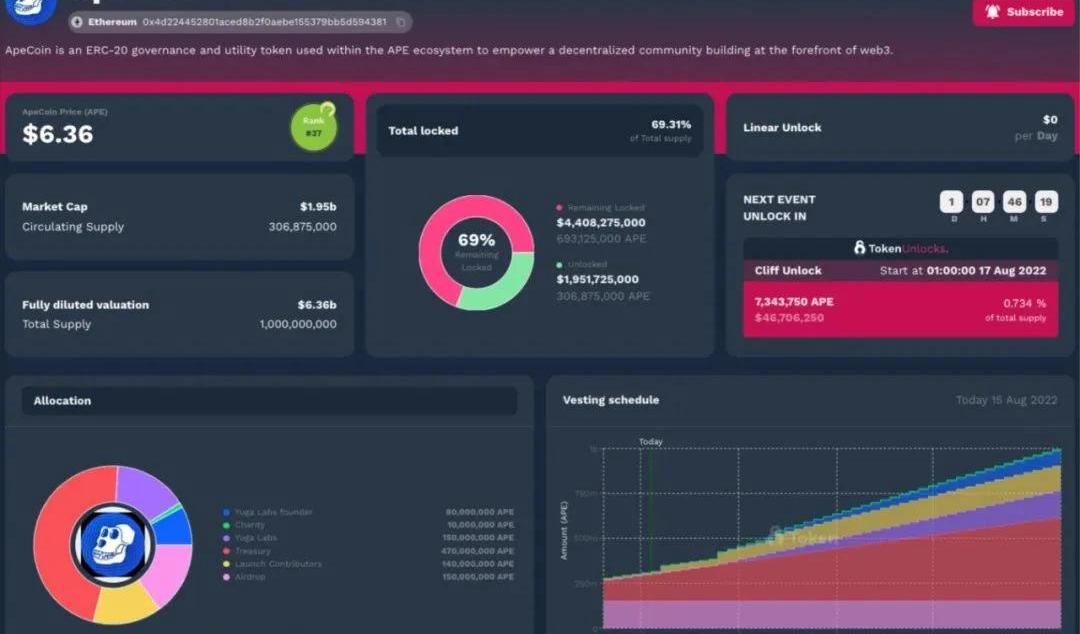The image size is (1080, 634).
Task: Click the yellow Launch Contributors legend dot
Action: click(x=227, y=564)
